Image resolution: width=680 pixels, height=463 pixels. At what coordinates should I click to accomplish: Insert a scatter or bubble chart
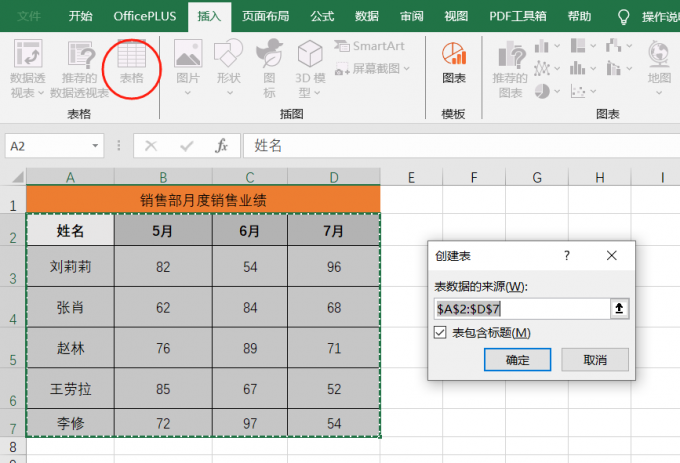tap(578, 91)
